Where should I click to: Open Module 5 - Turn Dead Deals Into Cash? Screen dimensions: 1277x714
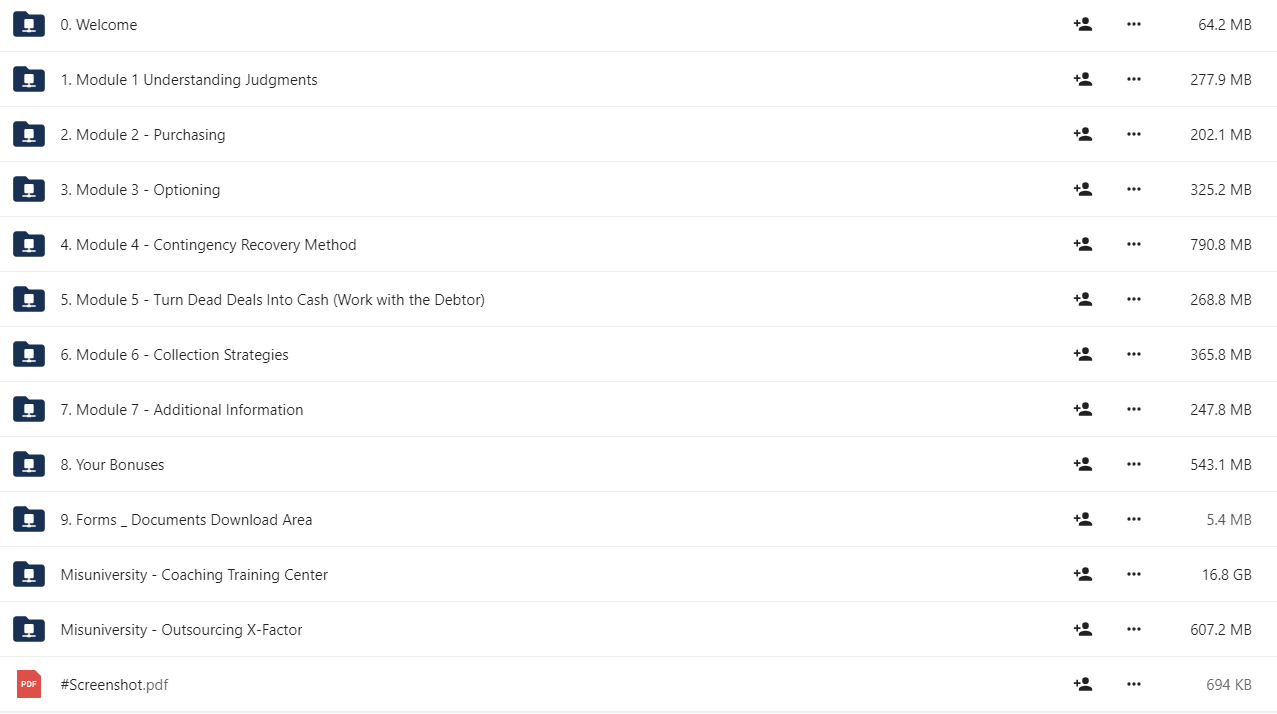point(273,300)
